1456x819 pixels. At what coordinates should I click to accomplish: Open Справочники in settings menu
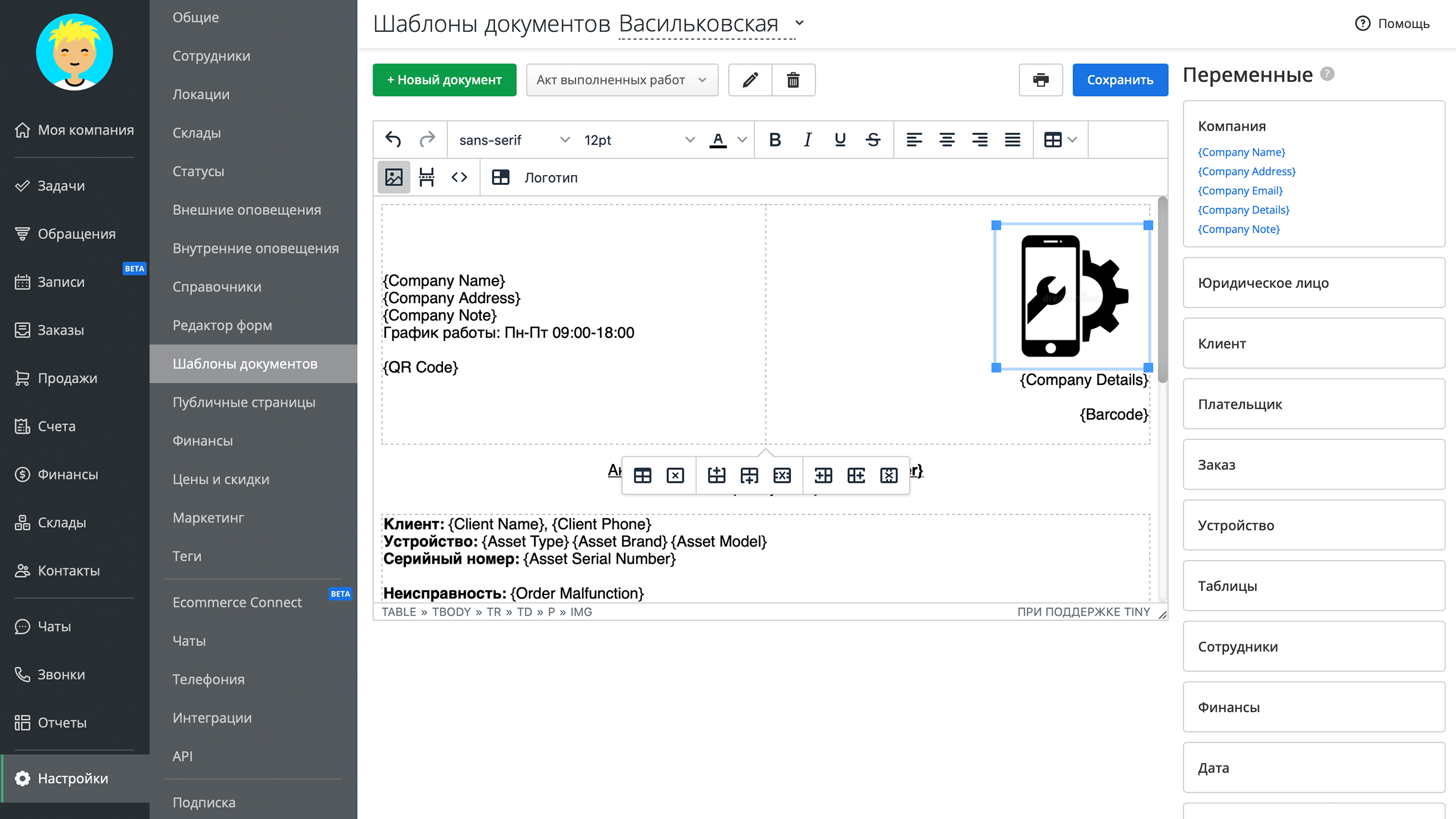point(217,287)
